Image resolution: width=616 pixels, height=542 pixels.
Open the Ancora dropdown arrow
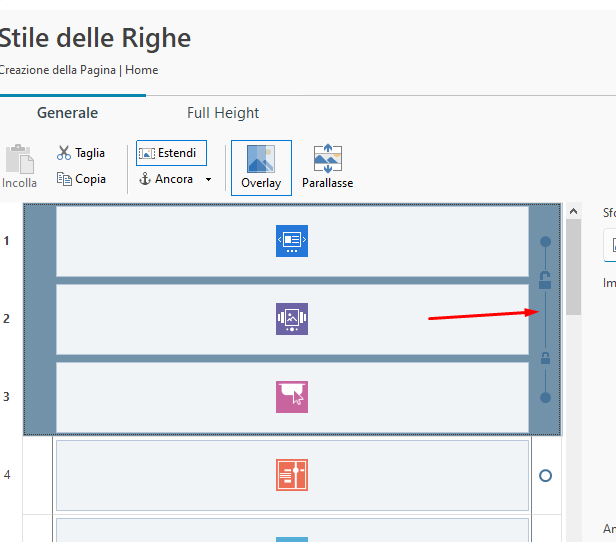click(x=209, y=179)
